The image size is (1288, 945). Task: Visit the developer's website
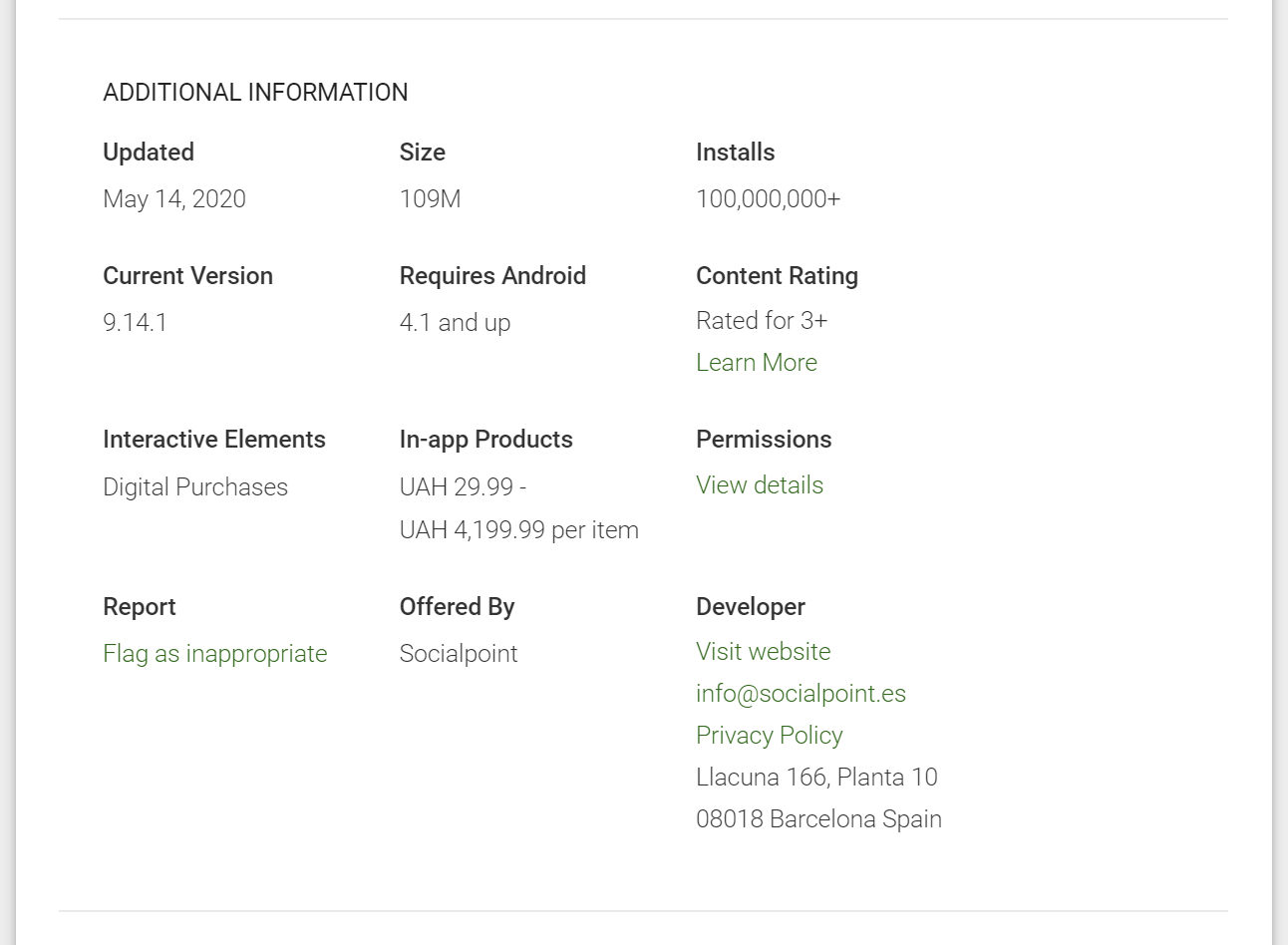click(x=763, y=652)
